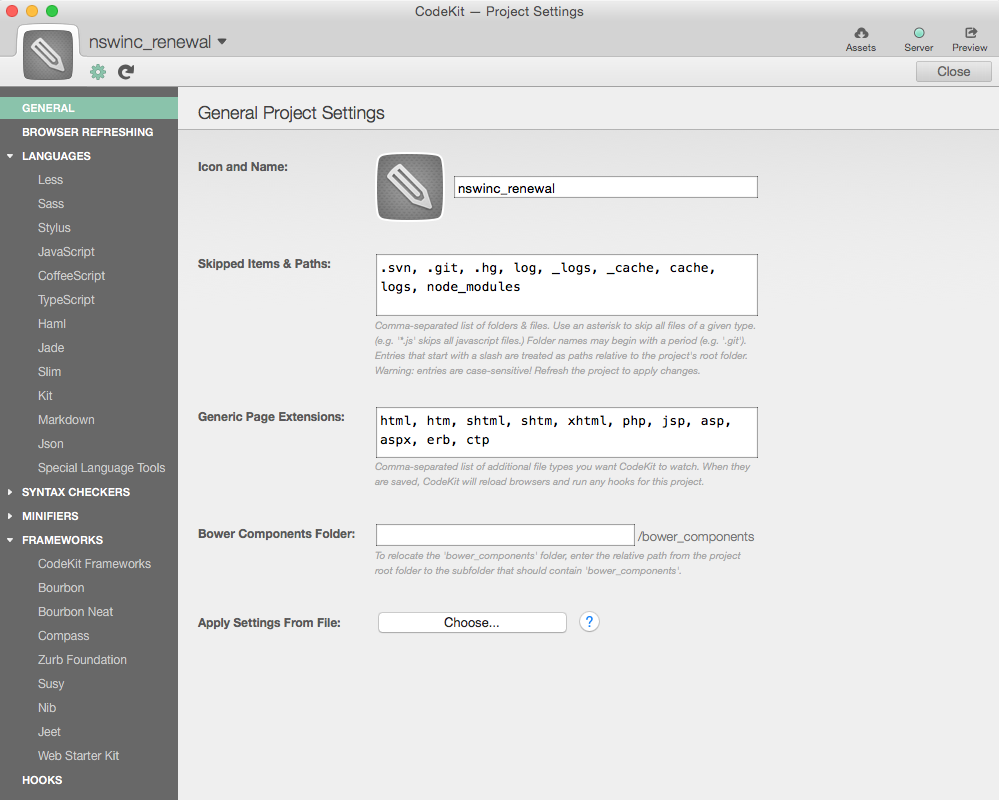Image resolution: width=999 pixels, height=800 pixels.
Task: Click the Apply Settings From File label
Action: [x=270, y=623]
